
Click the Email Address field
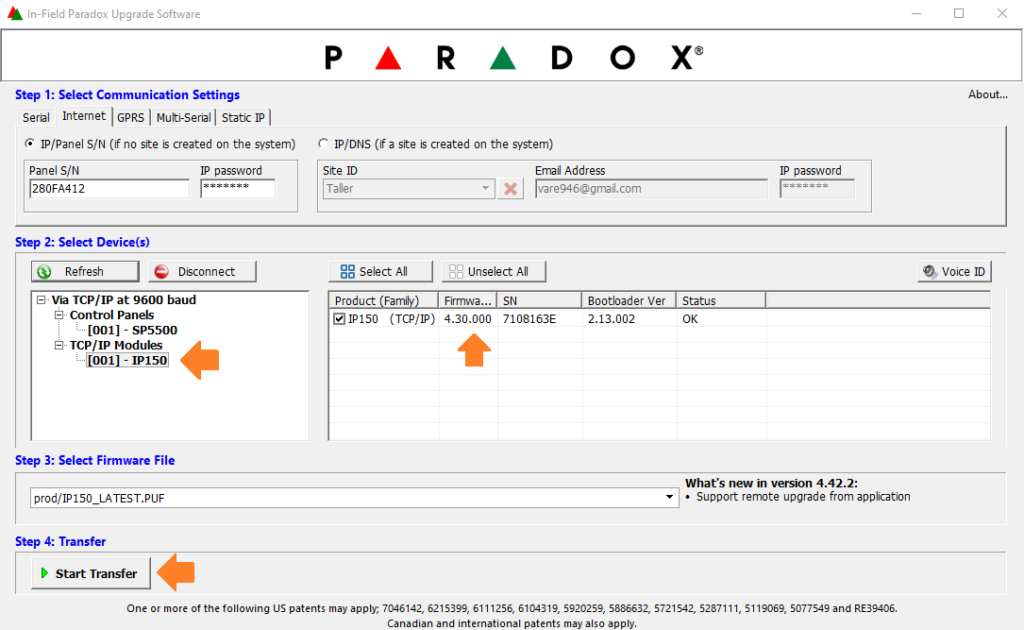point(651,189)
